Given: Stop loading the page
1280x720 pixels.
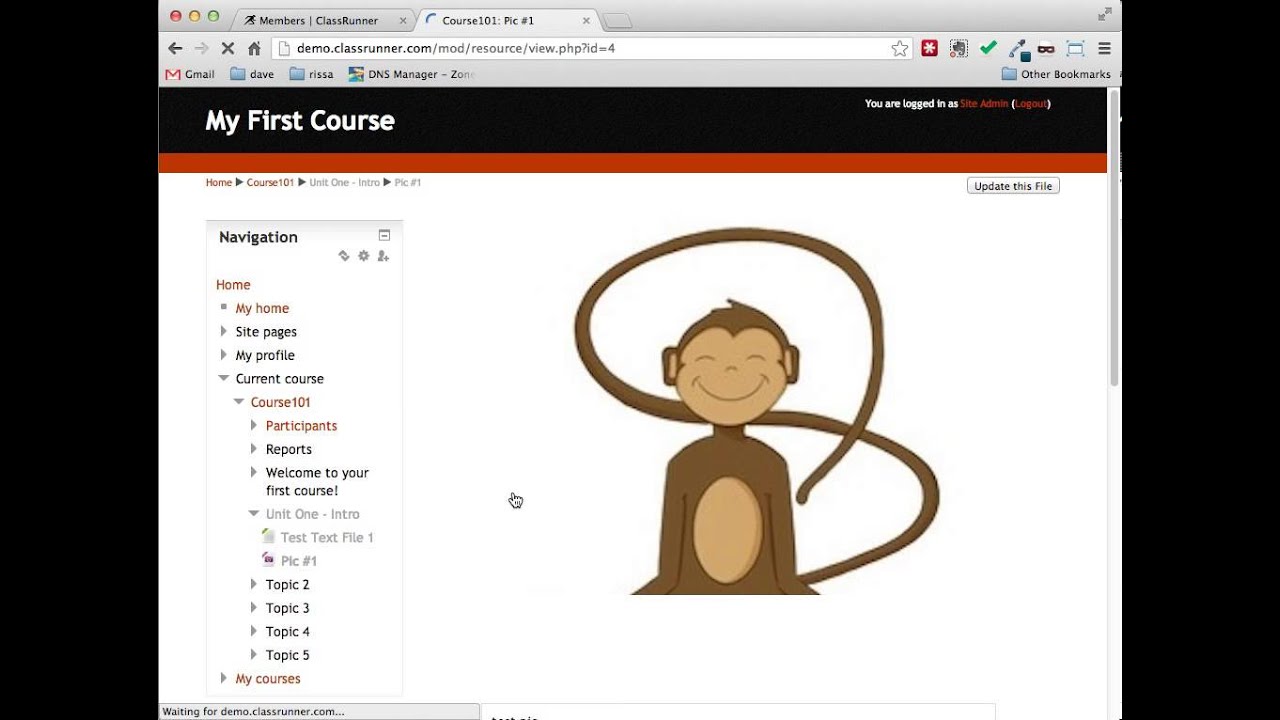Looking at the screenshot, I should [x=228, y=48].
